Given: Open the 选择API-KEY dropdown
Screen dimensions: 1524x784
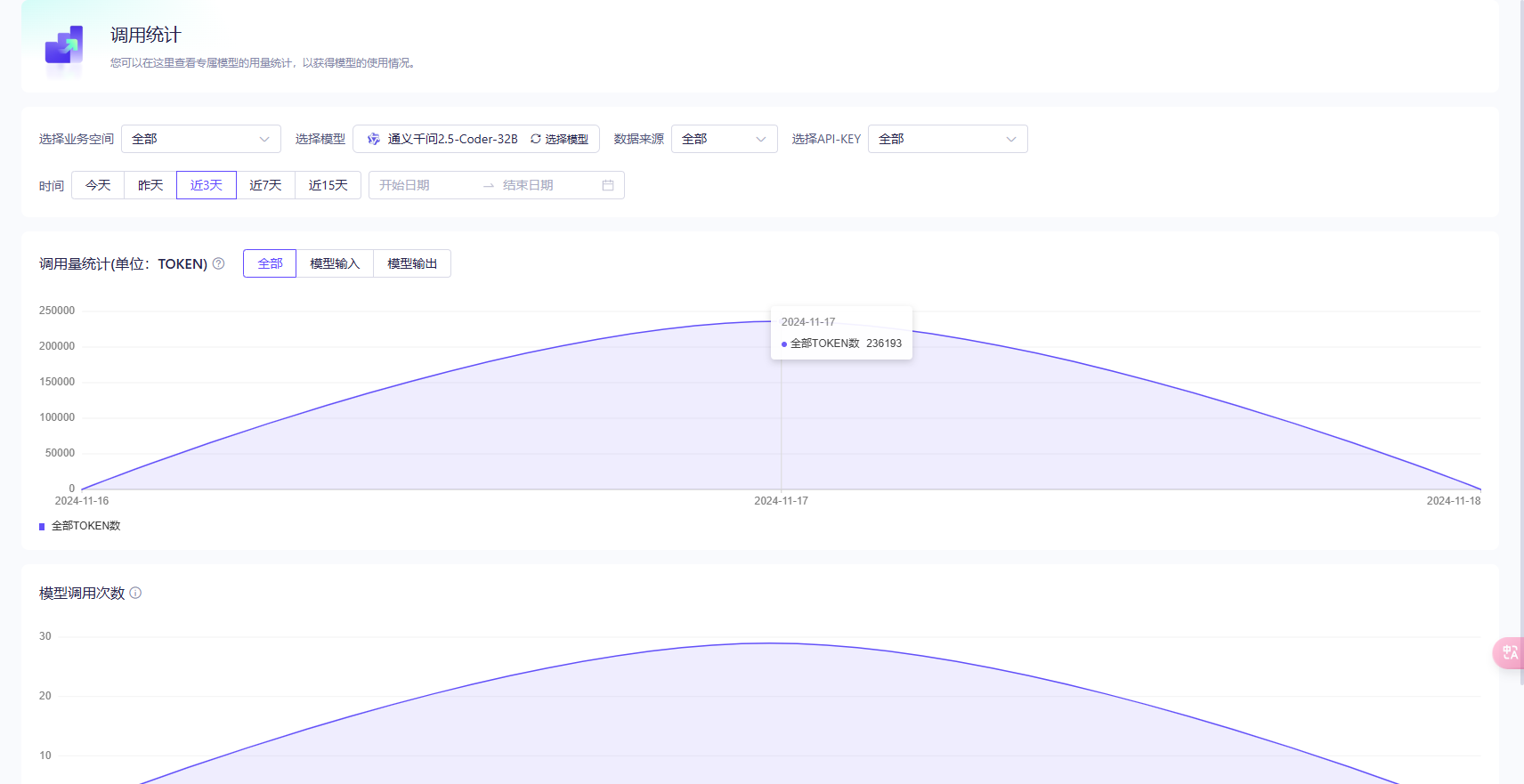Looking at the screenshot, I should [x=948, y=139].
